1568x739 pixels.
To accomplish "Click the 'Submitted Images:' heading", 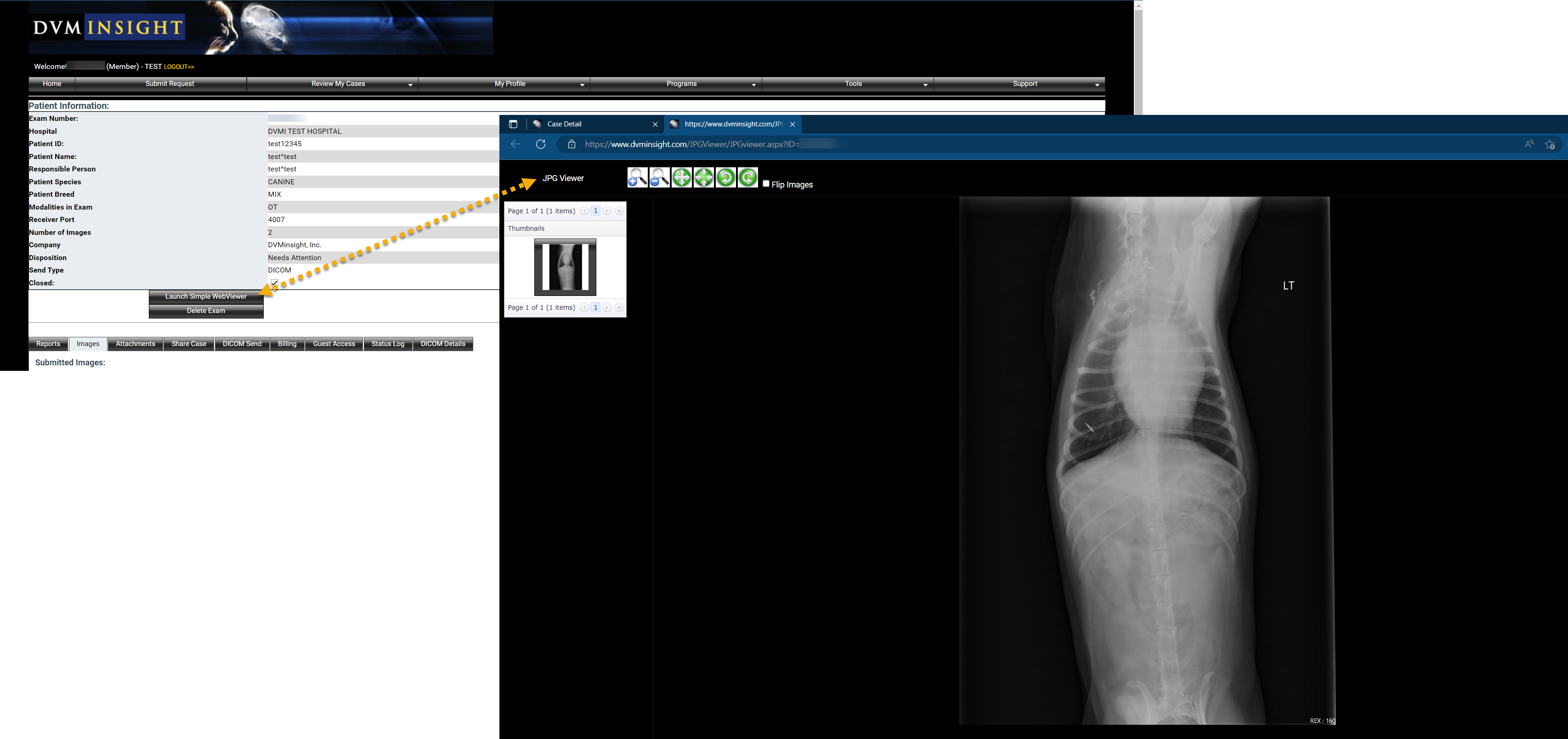I will click(70, 363).
